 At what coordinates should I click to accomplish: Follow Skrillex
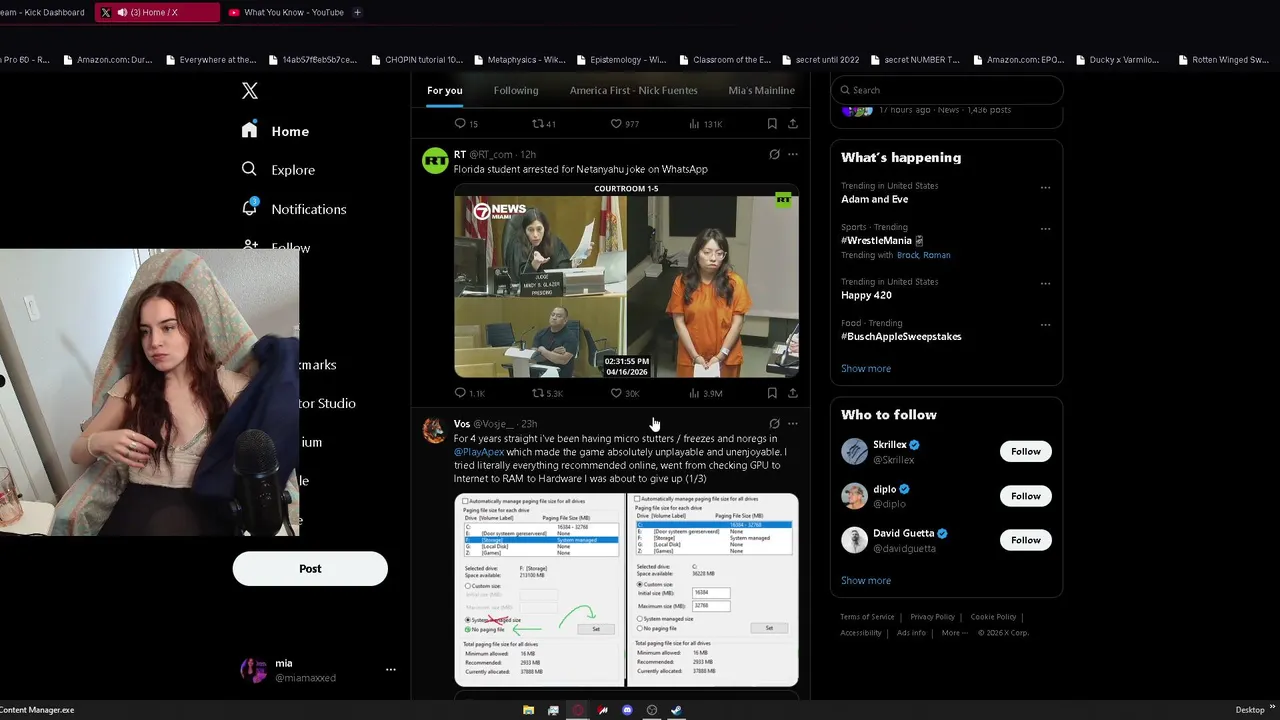click(x=1026, y=451)
